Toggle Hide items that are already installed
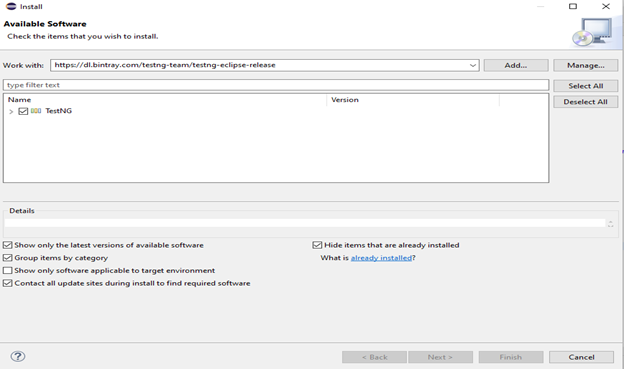 pyautogui.click(x=317, y=245)
